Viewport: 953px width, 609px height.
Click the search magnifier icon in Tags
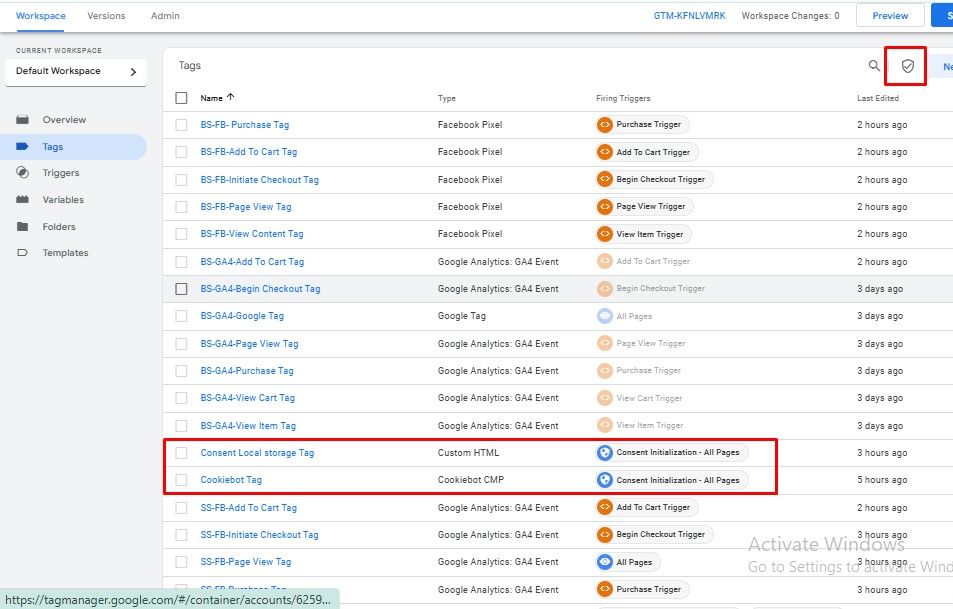pyautogui.click(x=874, y=66)
